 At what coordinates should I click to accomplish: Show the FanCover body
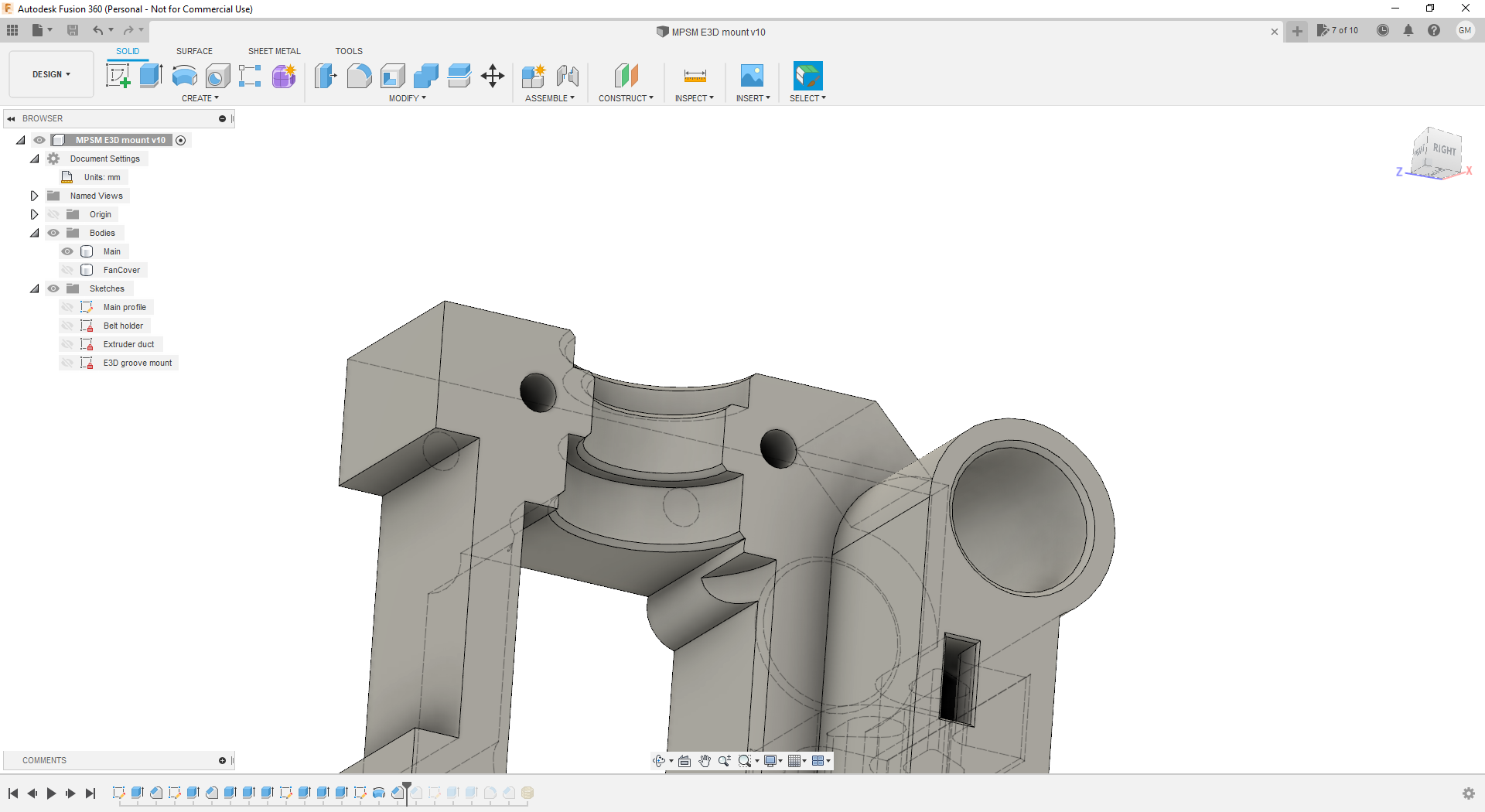coord(67,269)
